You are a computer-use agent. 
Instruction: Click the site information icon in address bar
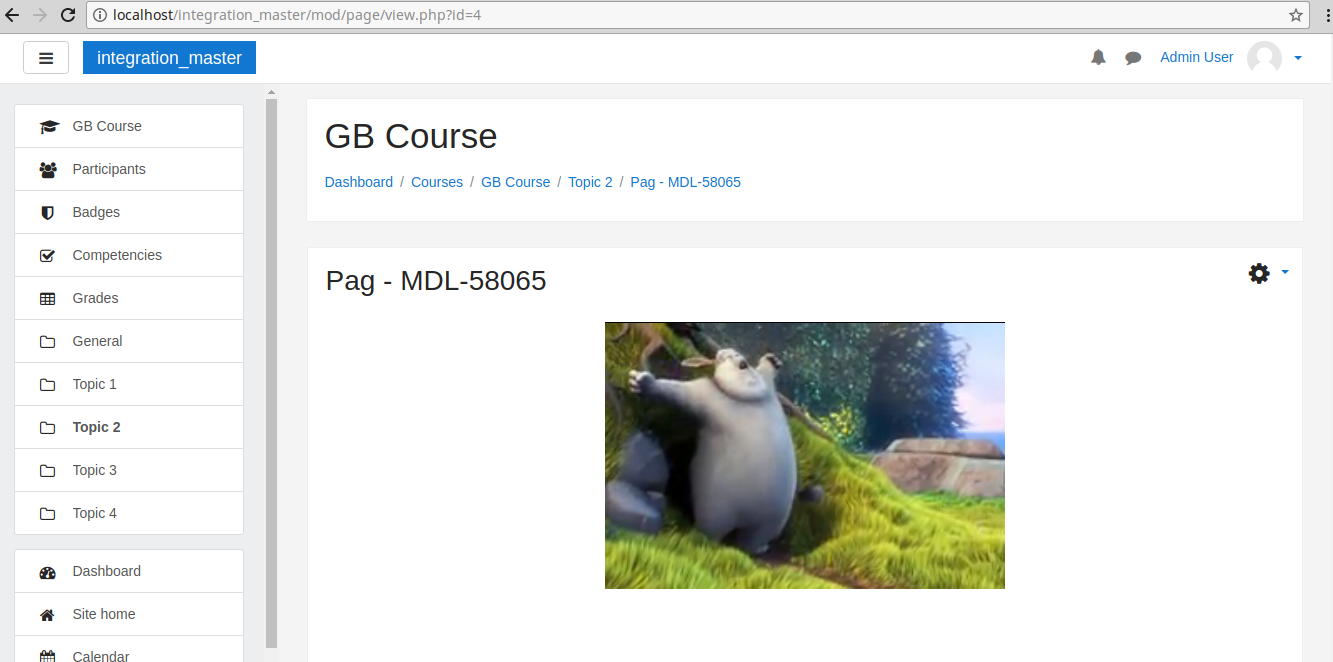tap(100, 15)
